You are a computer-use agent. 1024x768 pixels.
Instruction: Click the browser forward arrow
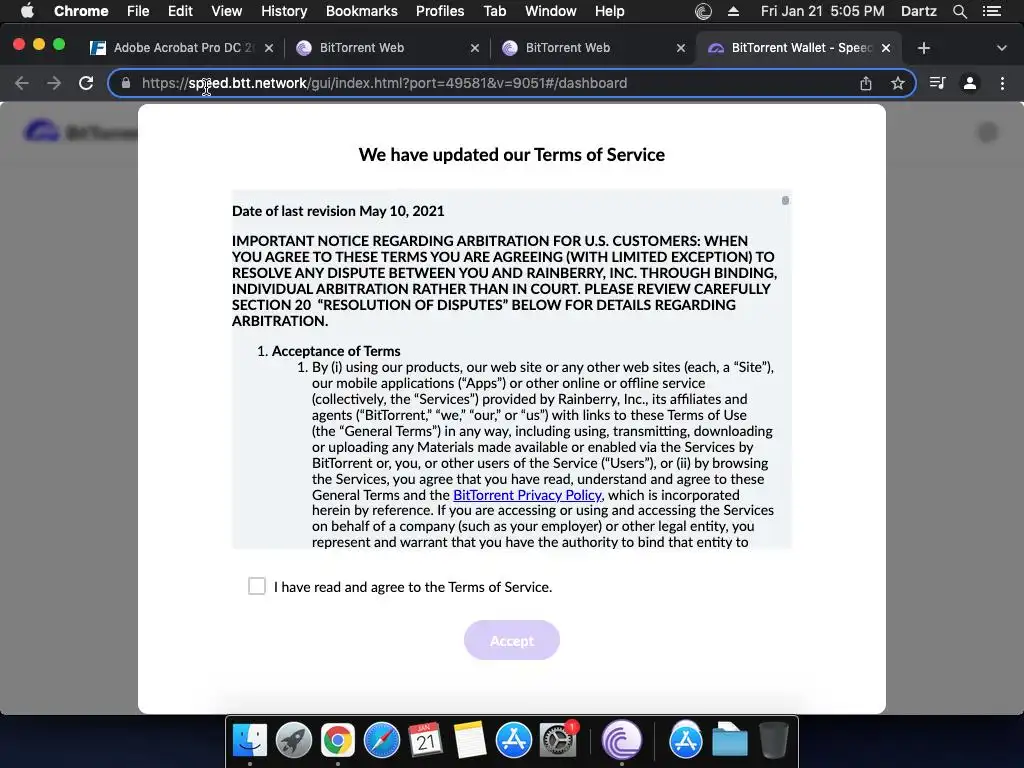[54, 83]
